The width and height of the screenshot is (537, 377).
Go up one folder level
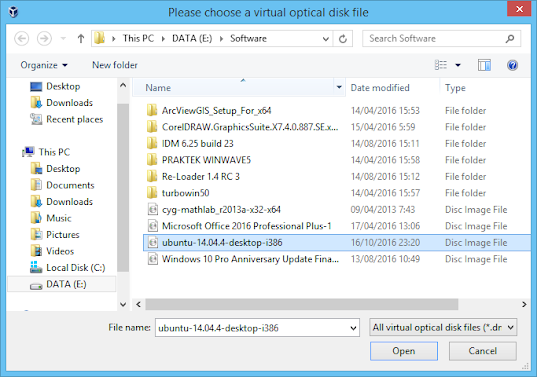tap(81, 38)
